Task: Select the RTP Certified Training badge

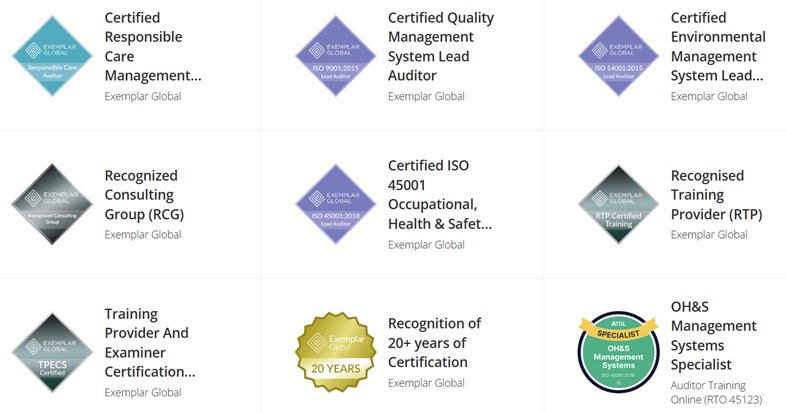Action: coord(619,204)
